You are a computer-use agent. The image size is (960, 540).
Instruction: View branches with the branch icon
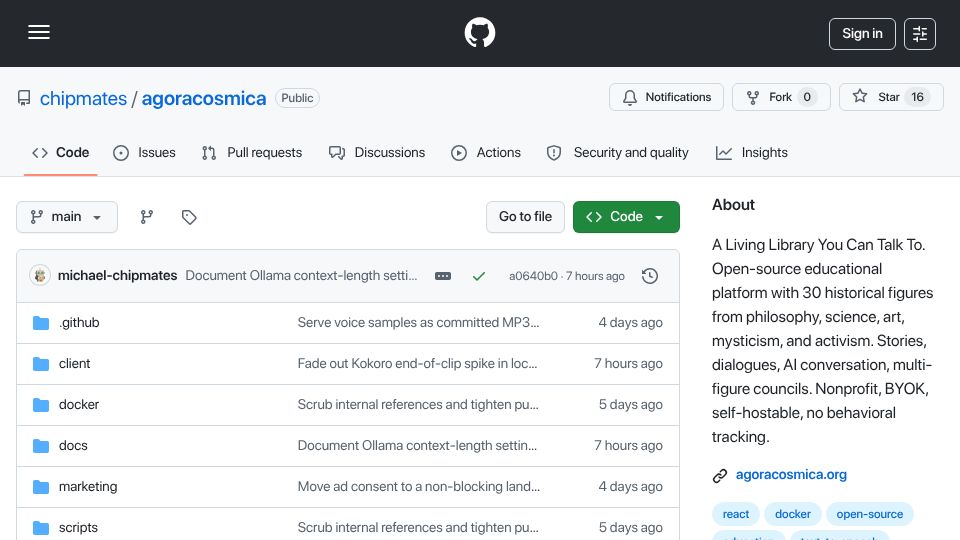pyautogui.click(x=146, y=217)
